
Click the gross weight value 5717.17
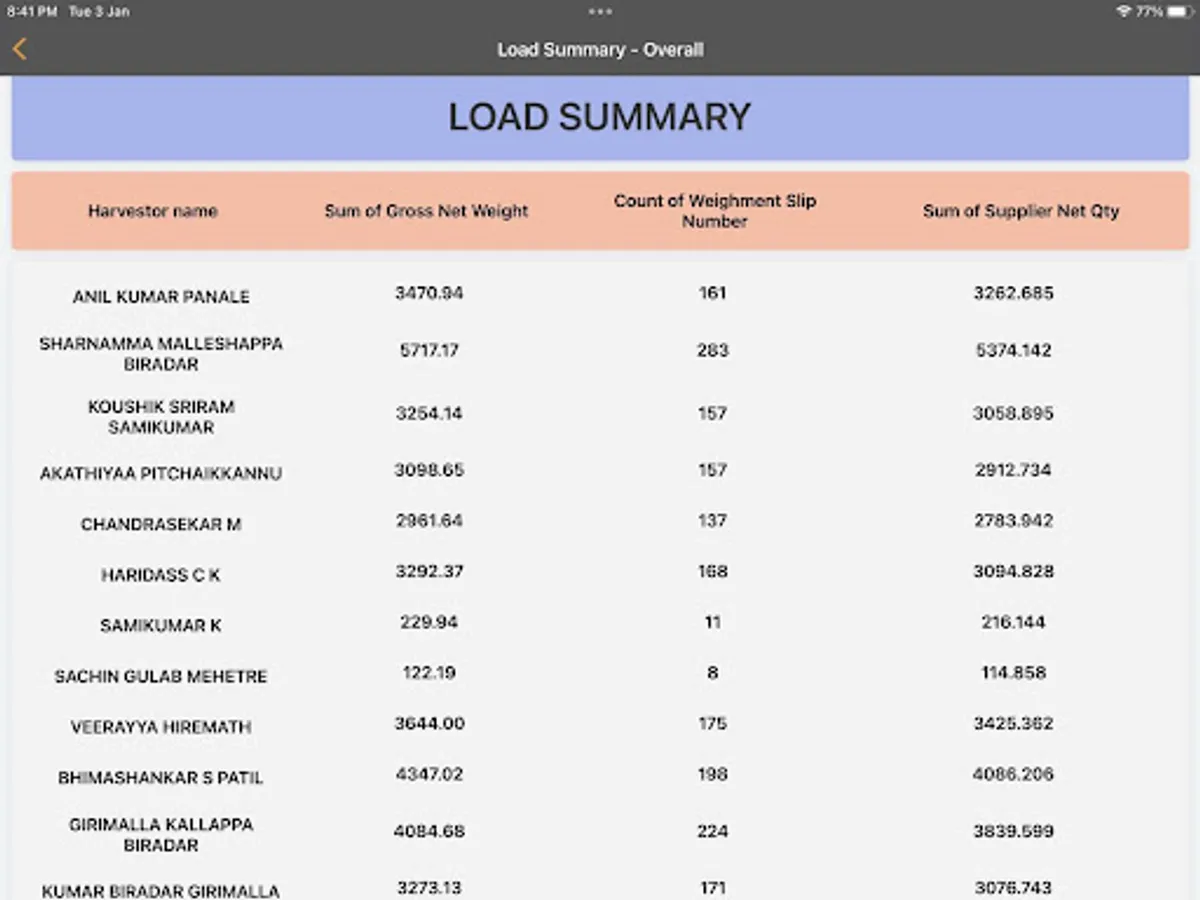click(429, 350)
